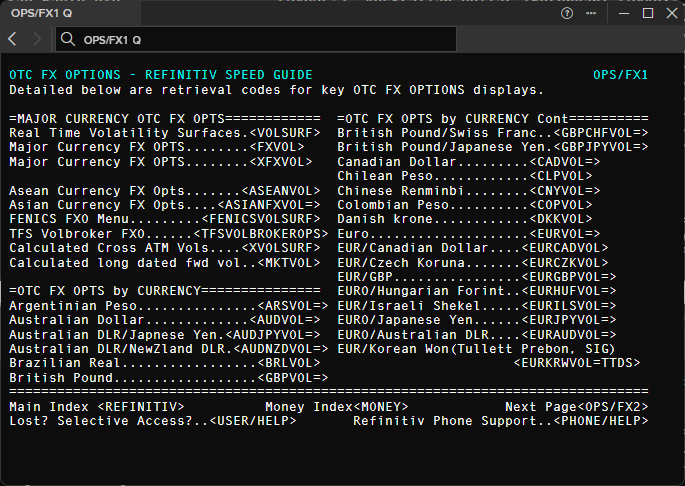Screen dimensions: 685x486
Task: Go to Main Index REFINITIV
Action: coord(97,407)
